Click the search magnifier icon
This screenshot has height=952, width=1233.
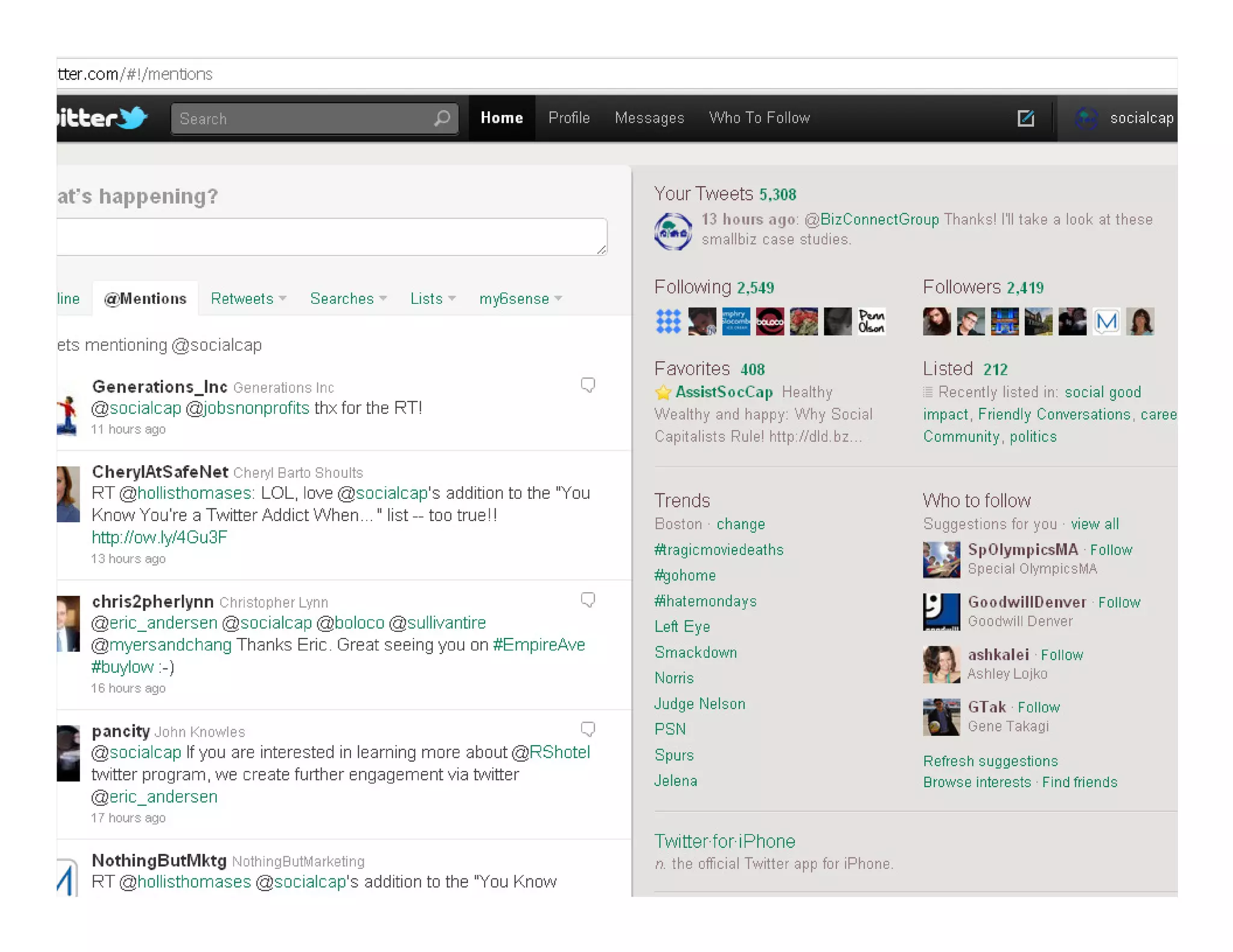coord(442,118)
